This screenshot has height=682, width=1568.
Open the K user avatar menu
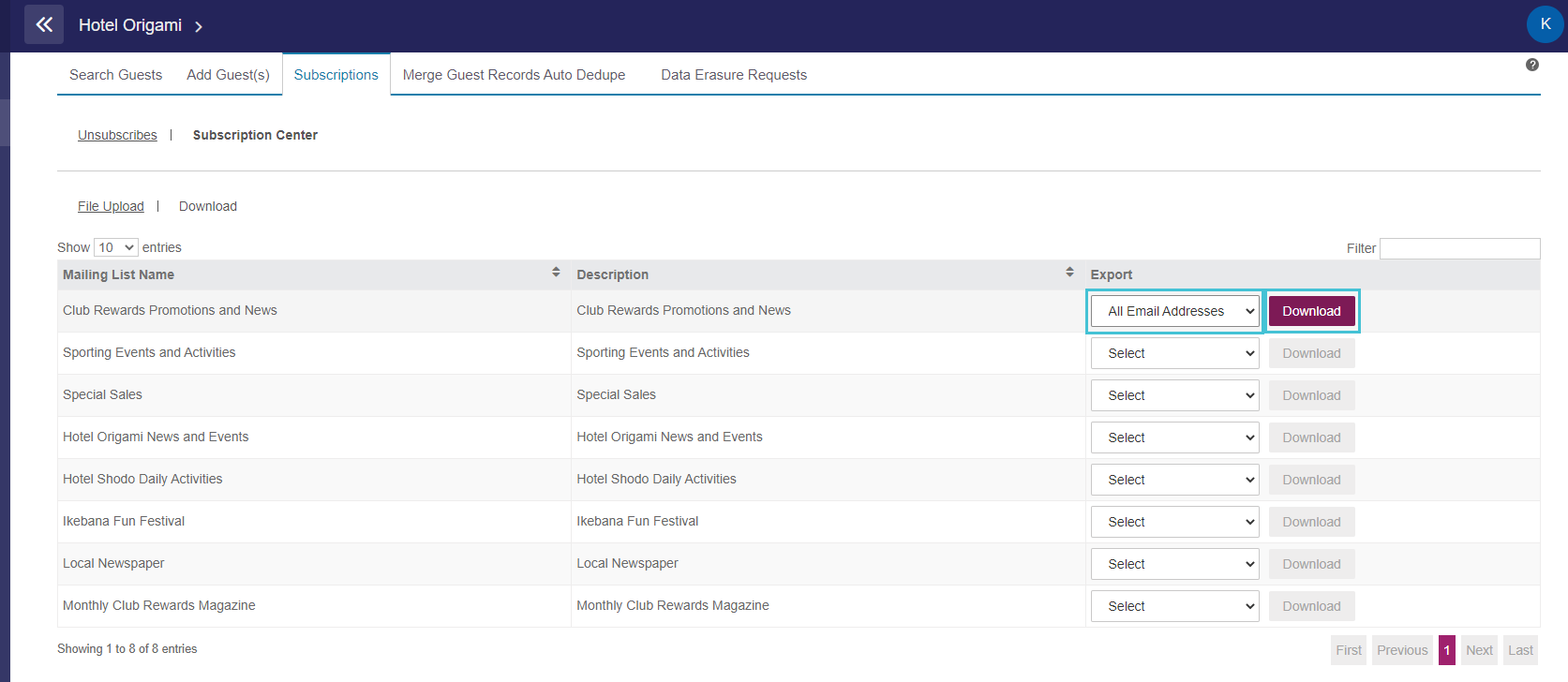coord(1545,24)
